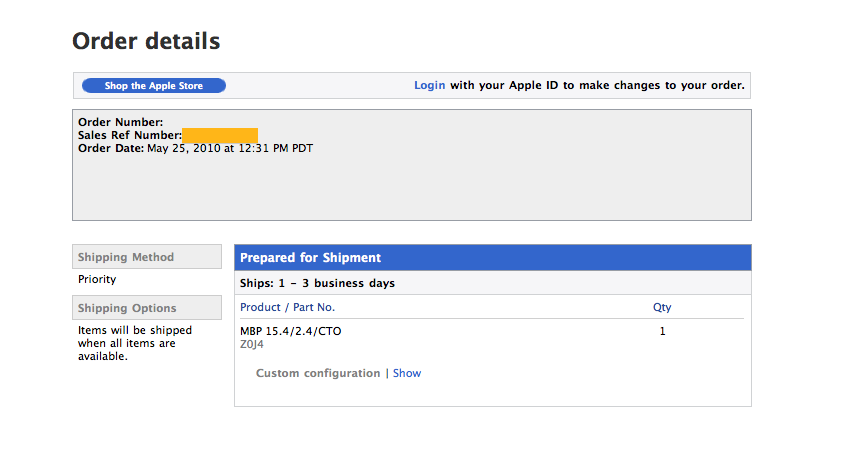Click the items will be shipped note
Screen dimensions: 860x460
[135, 343]
